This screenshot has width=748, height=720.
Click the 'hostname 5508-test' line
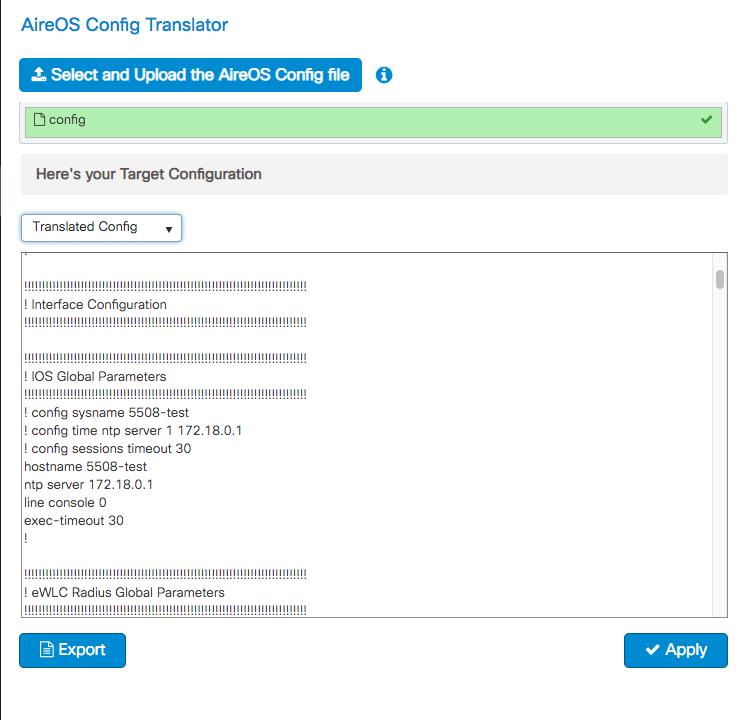pyautogui.click(x=85, y=466)
